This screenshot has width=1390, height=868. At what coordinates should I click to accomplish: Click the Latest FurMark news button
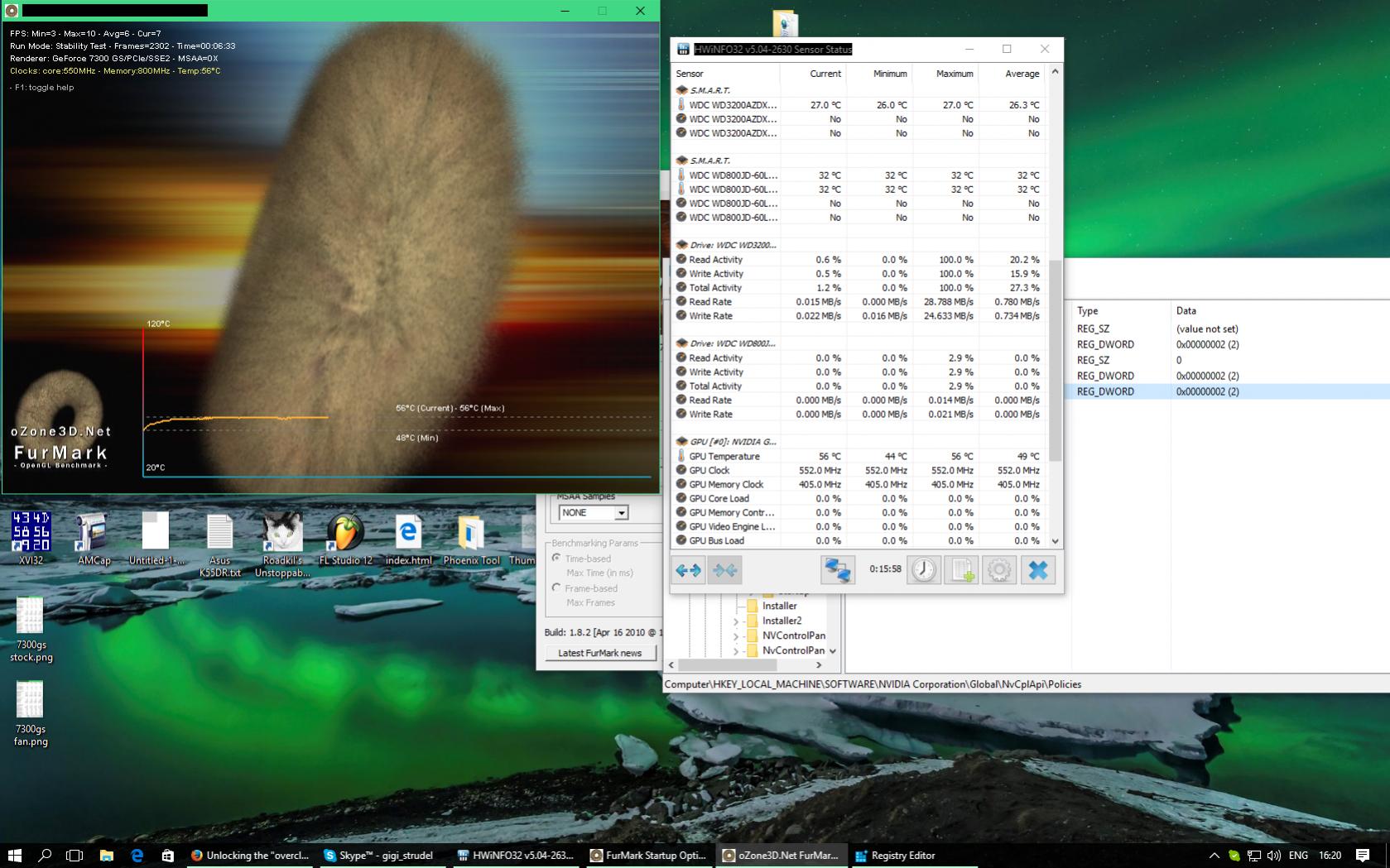[599, 653]
